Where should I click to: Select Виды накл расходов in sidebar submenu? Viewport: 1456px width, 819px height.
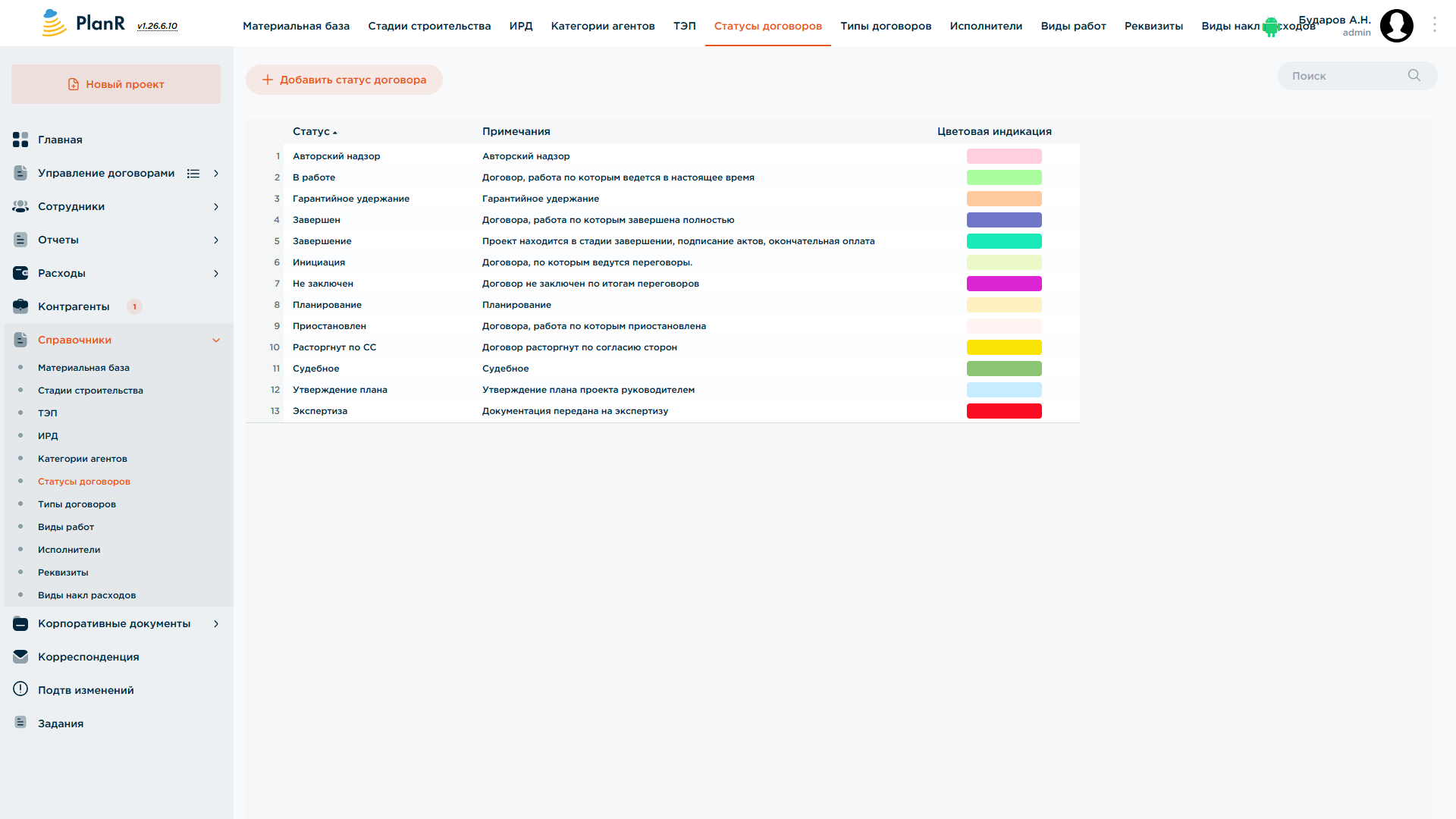coord(87,595)
